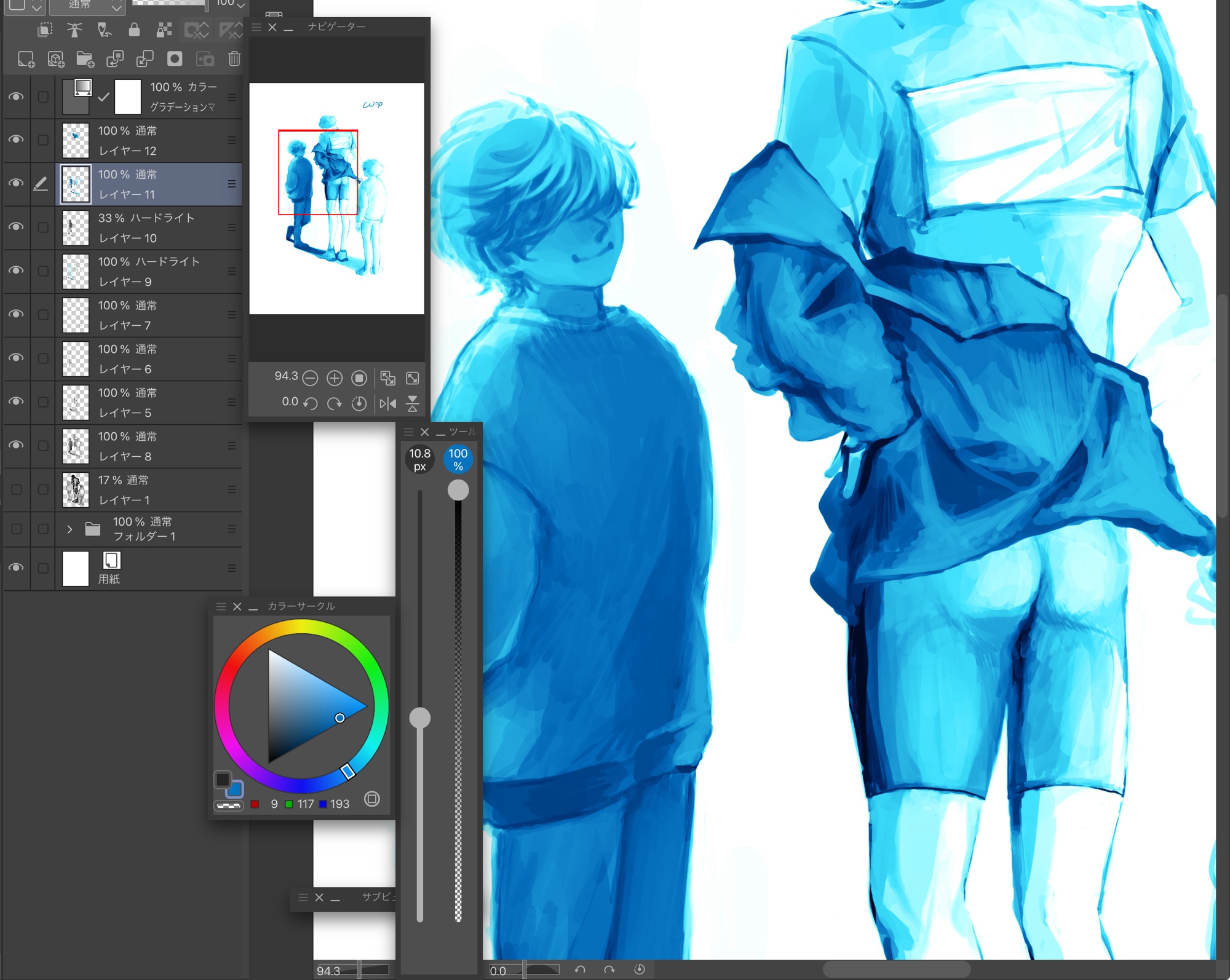Check the box beside レイヤー 10
Viewport: 1230px width, 980px height.
tap(43, 227)
